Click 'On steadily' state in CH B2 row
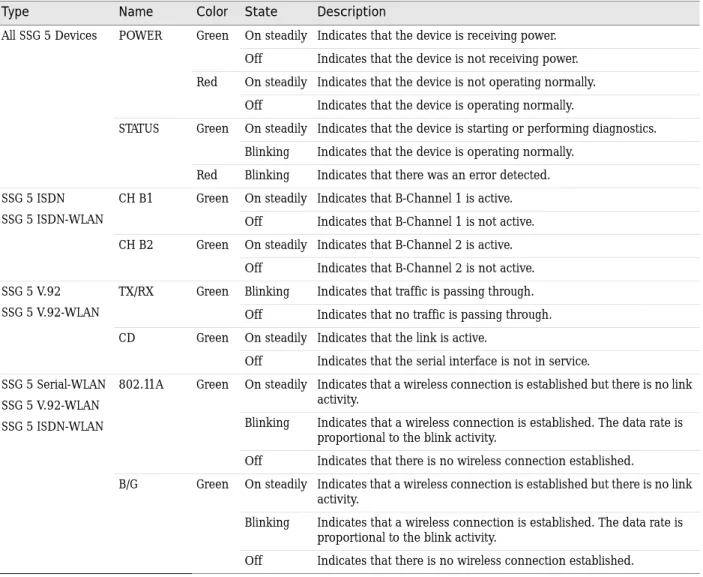This screenshot has width=703, height=577. [276, 245]
